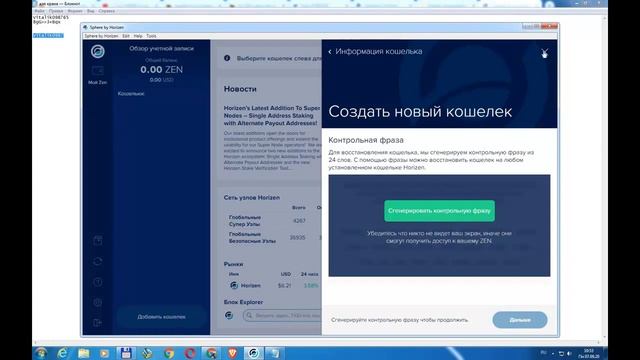
Task: Click the box icon in the sidebar
Action: pos(98,240)
